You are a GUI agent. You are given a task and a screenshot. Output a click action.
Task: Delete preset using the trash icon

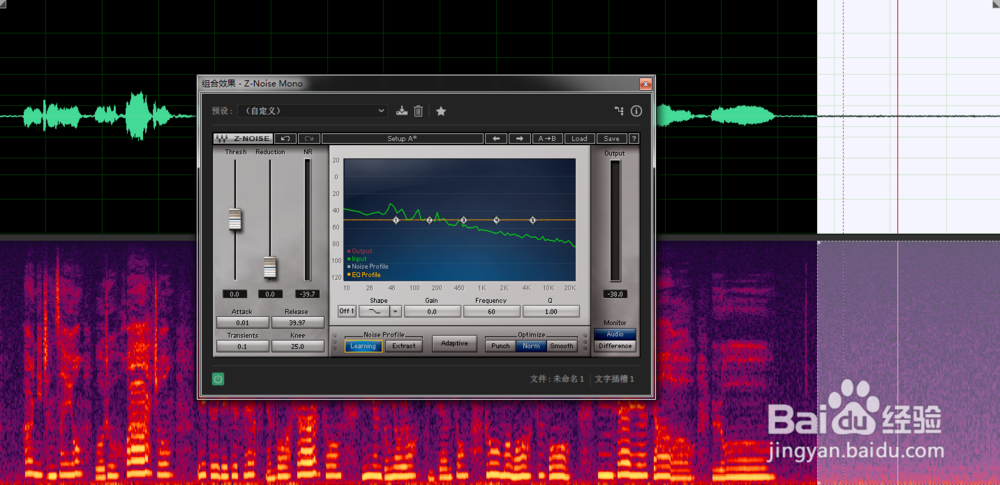[x=418, y=111]
